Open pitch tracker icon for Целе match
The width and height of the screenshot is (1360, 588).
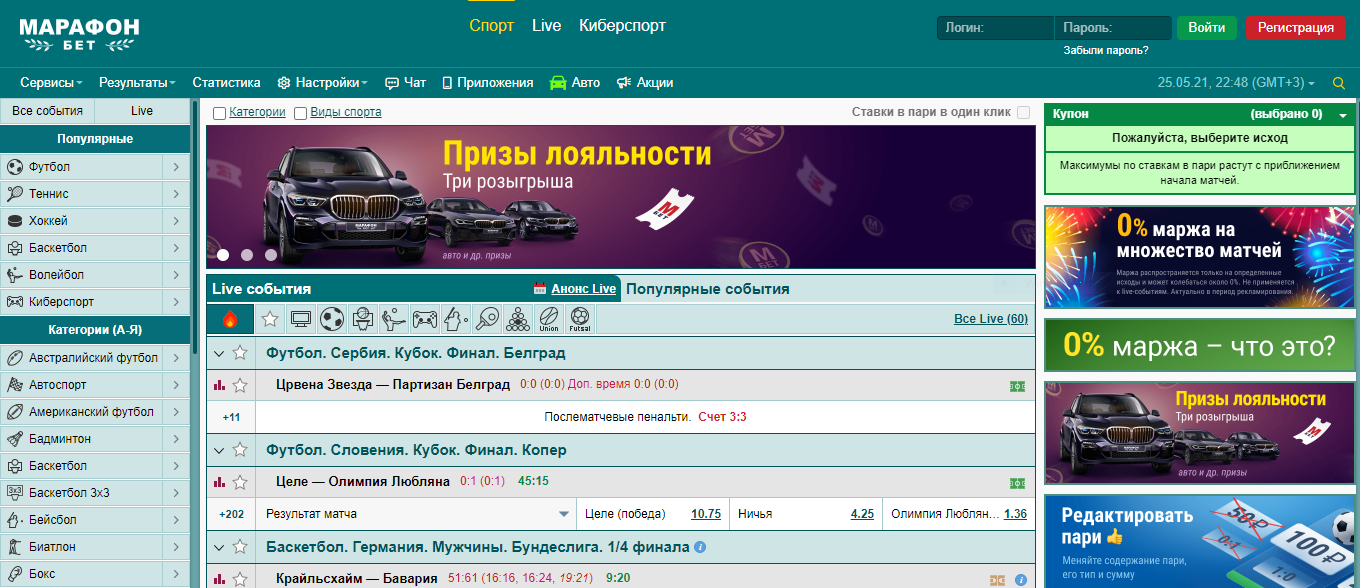(x=1018, y=482)
